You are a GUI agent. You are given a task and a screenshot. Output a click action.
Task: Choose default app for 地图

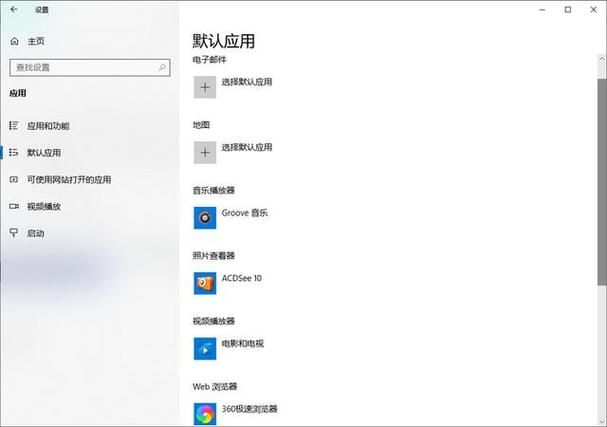246,147
